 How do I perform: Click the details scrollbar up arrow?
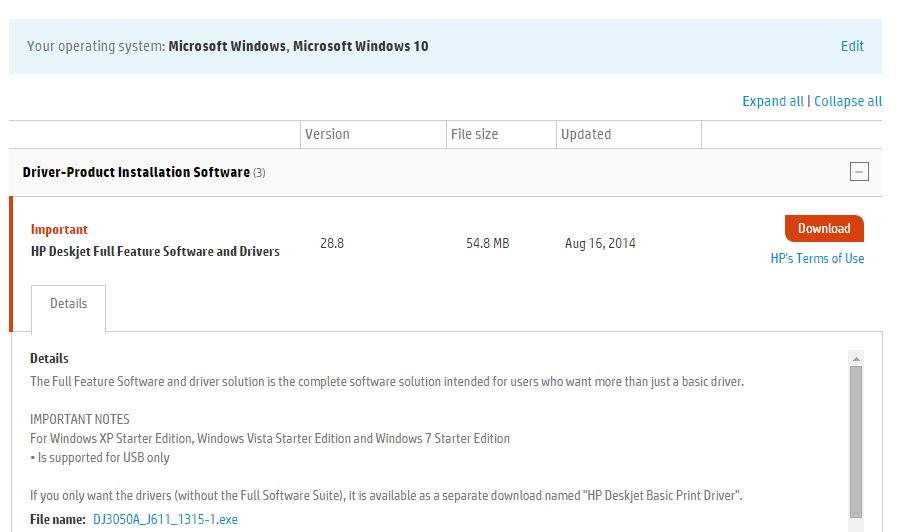coord(856,359)
